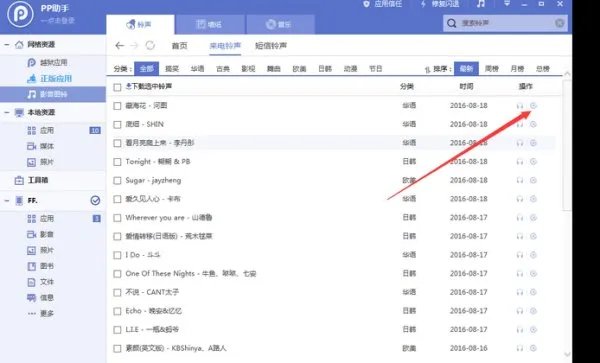Open 正版应用 in the sidebar

pos(49,79)
